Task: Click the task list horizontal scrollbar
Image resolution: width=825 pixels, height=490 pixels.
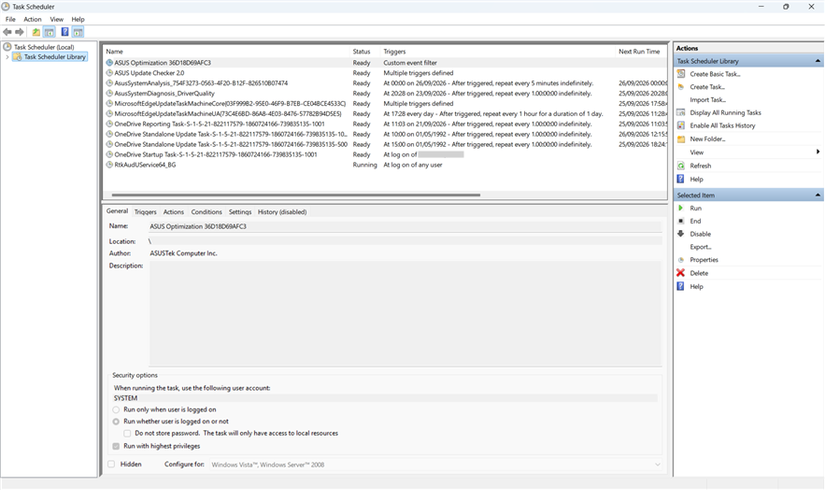Action: coord(296,195)
